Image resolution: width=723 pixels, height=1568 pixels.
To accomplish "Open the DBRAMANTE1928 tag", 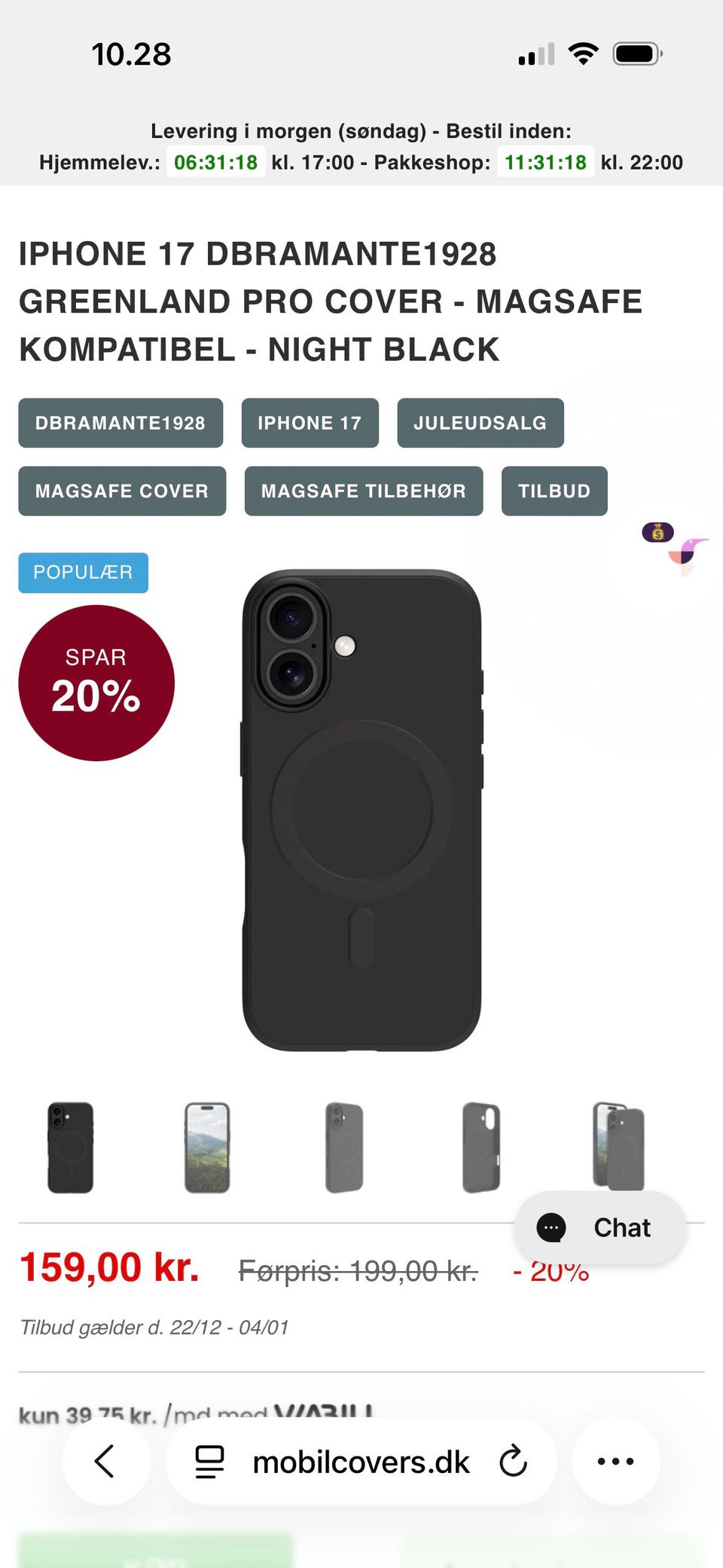I will (x=120, y=423).
